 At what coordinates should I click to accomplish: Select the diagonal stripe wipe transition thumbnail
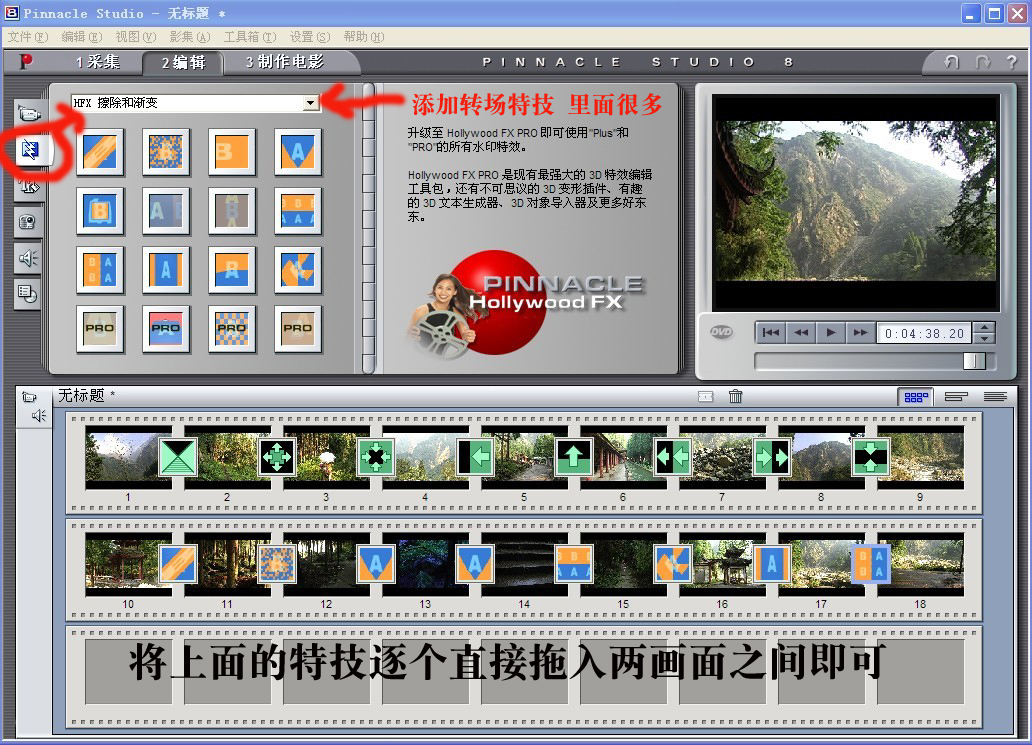[100, 151]
